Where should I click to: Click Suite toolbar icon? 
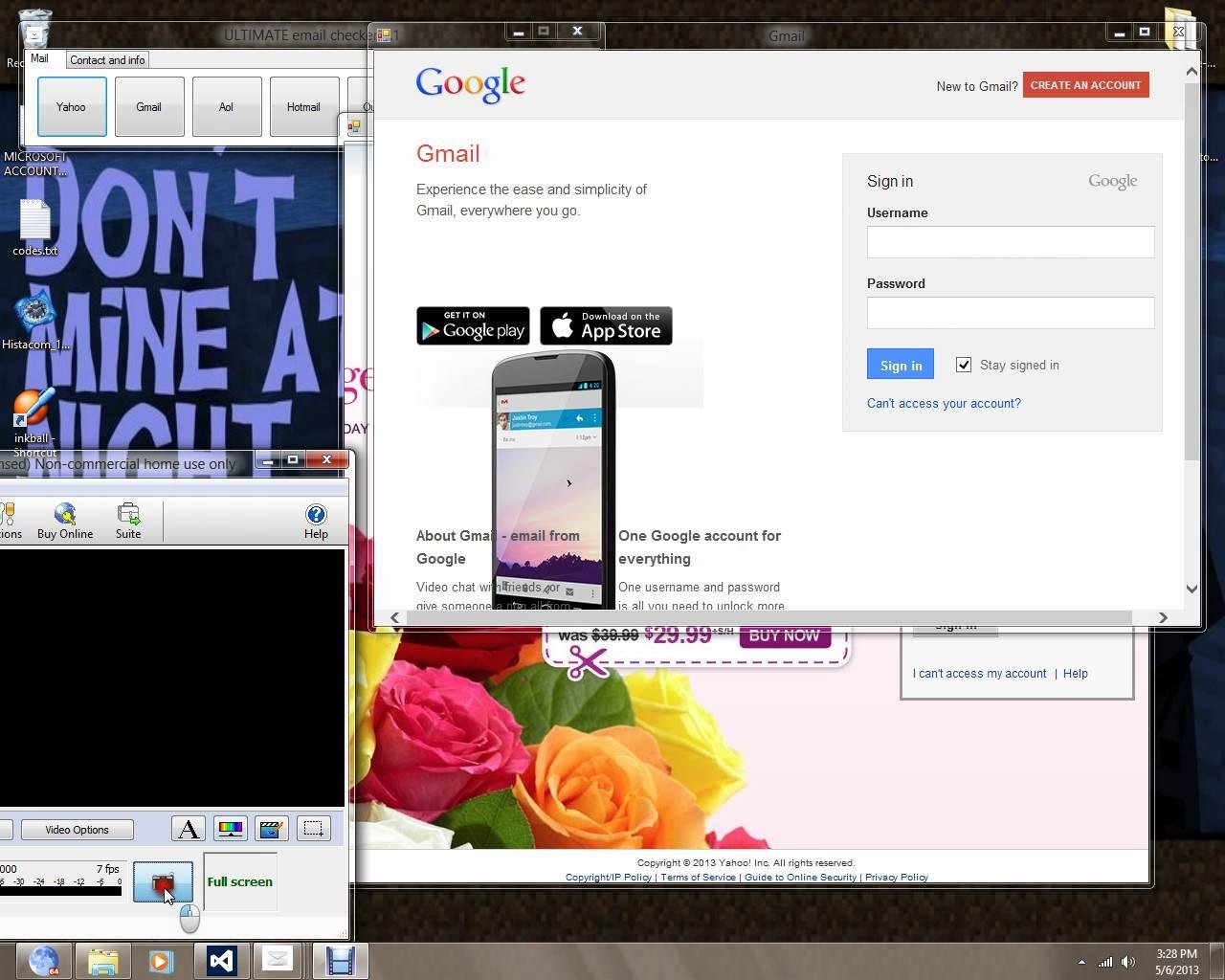(x=128, y=522)
